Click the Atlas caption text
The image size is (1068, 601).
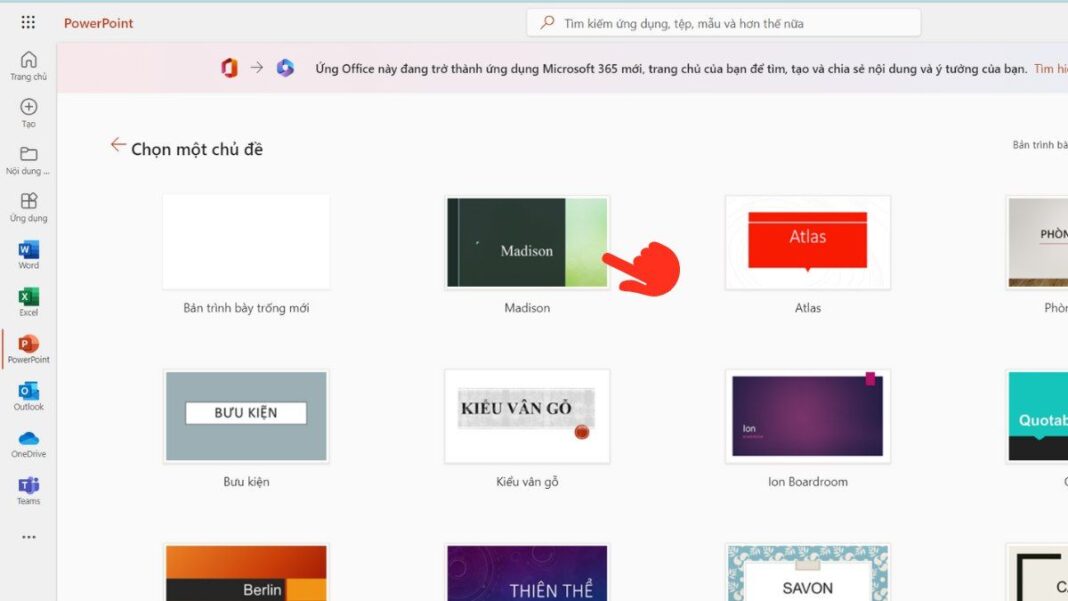(808, 308)
